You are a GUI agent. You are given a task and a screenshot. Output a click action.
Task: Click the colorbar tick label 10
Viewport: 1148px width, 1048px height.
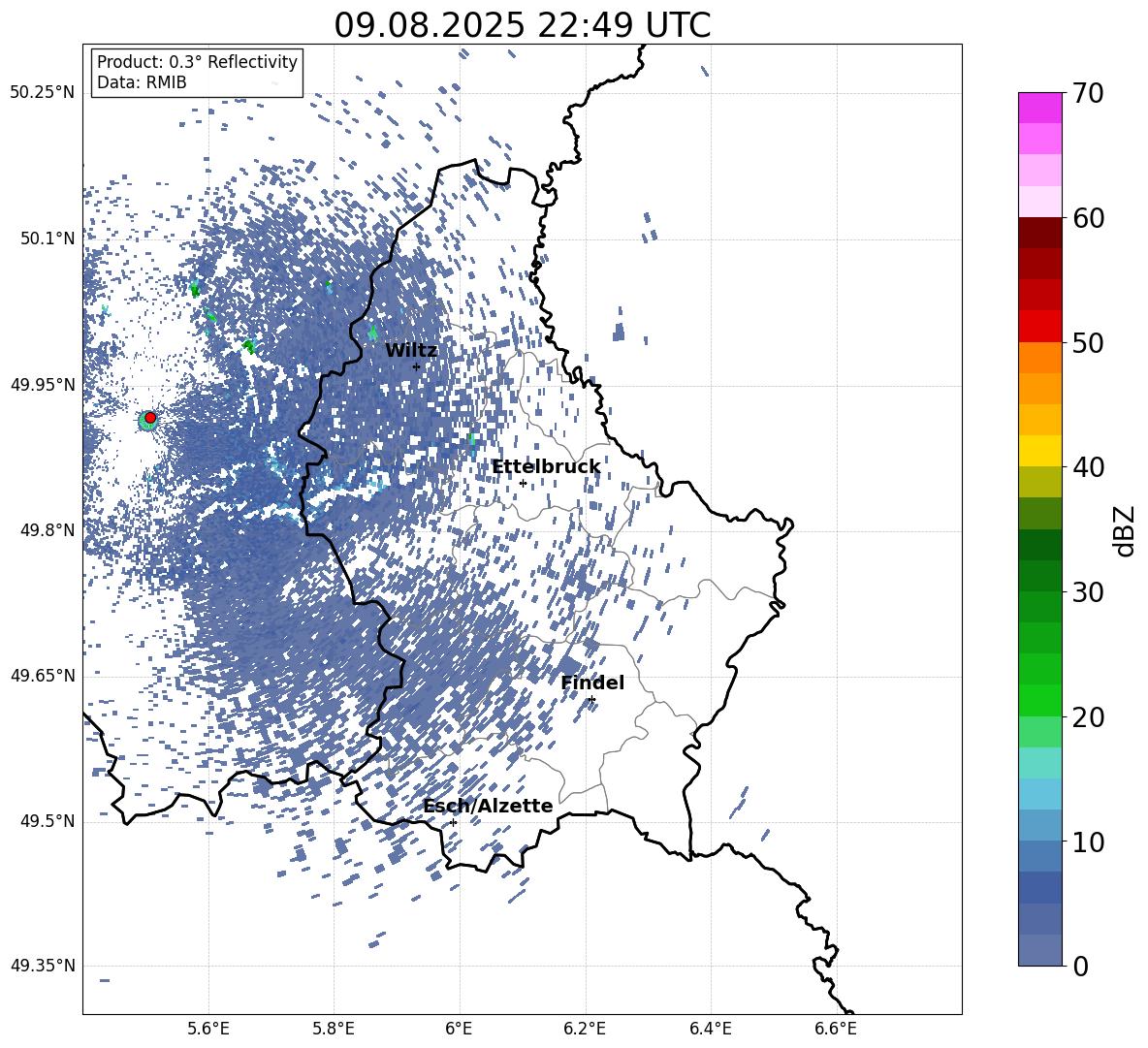click(x=1088, y=842)
